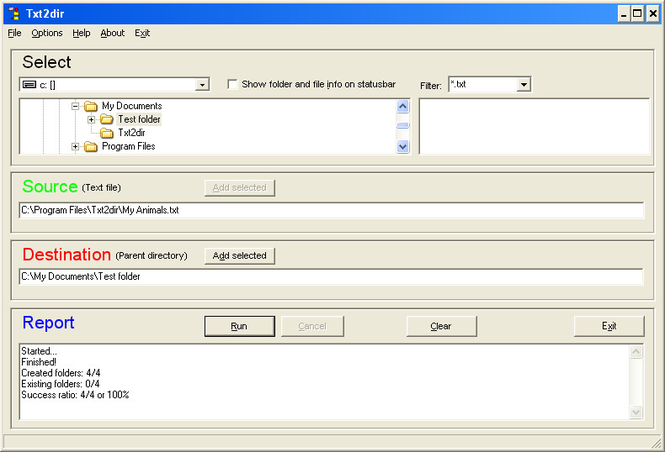Viewport: 665px width, 452px height.
Task: Click the Test folder icon
Action: 106,120
